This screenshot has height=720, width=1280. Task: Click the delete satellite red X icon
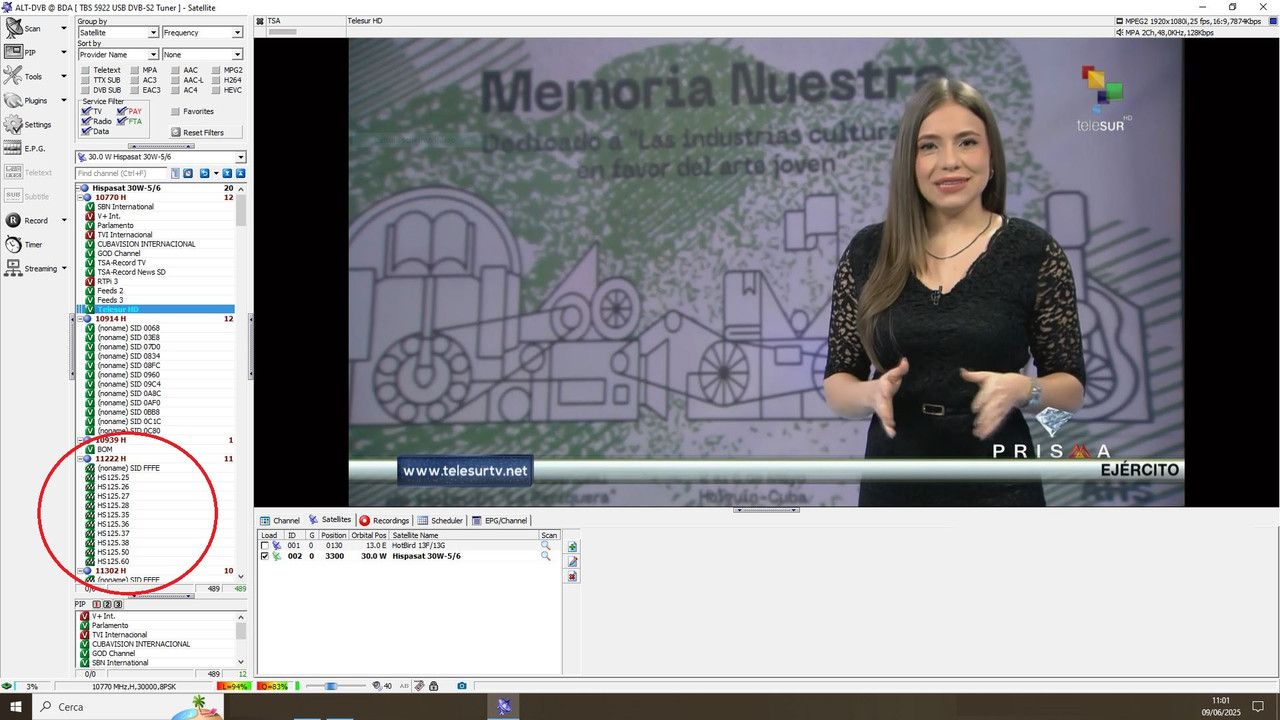pyautogui.click(x=572, y=577)
